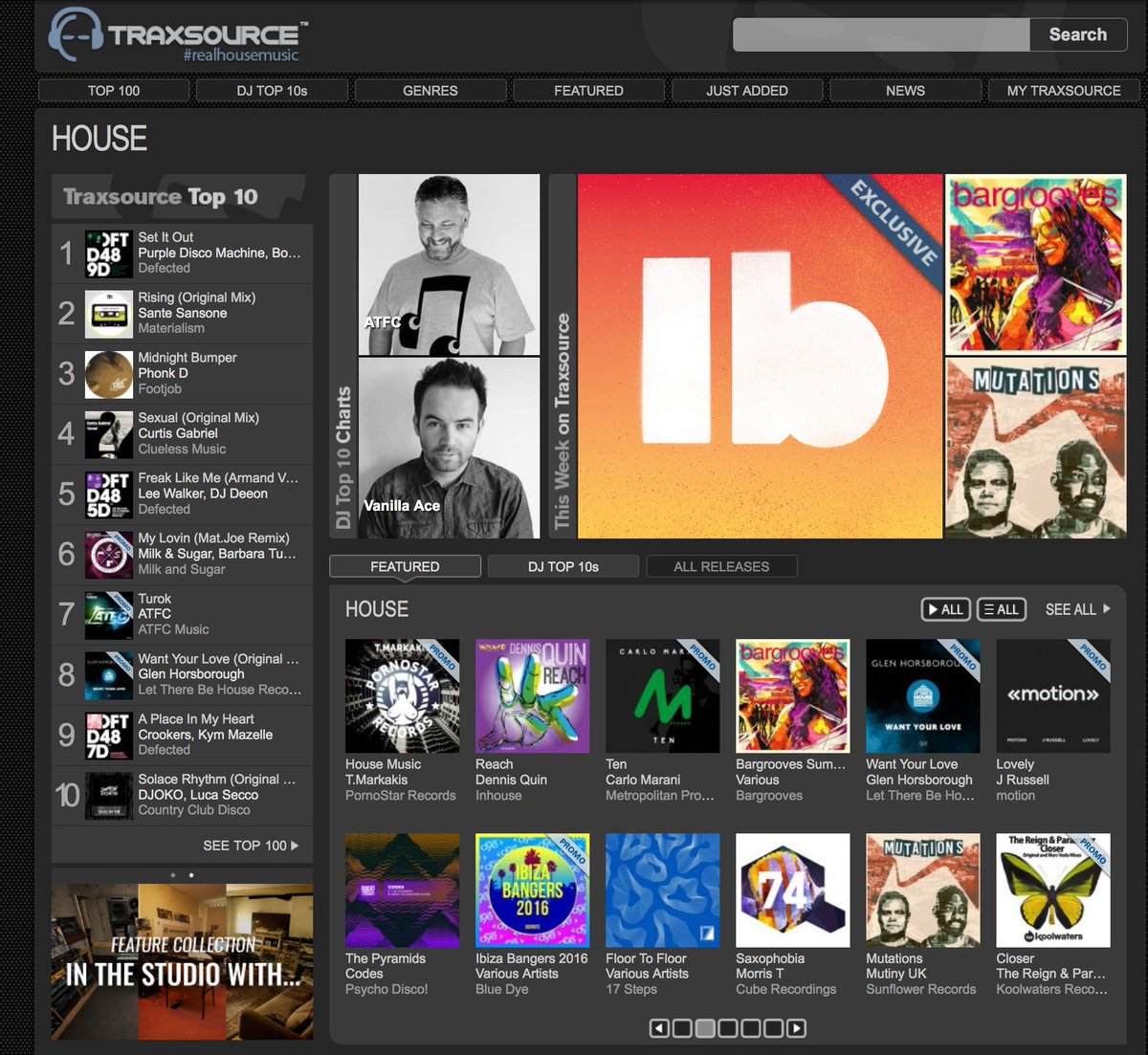Open MY TRAXSOURCE menu
1148x1055 pixels.
(x=1064, y=90)
